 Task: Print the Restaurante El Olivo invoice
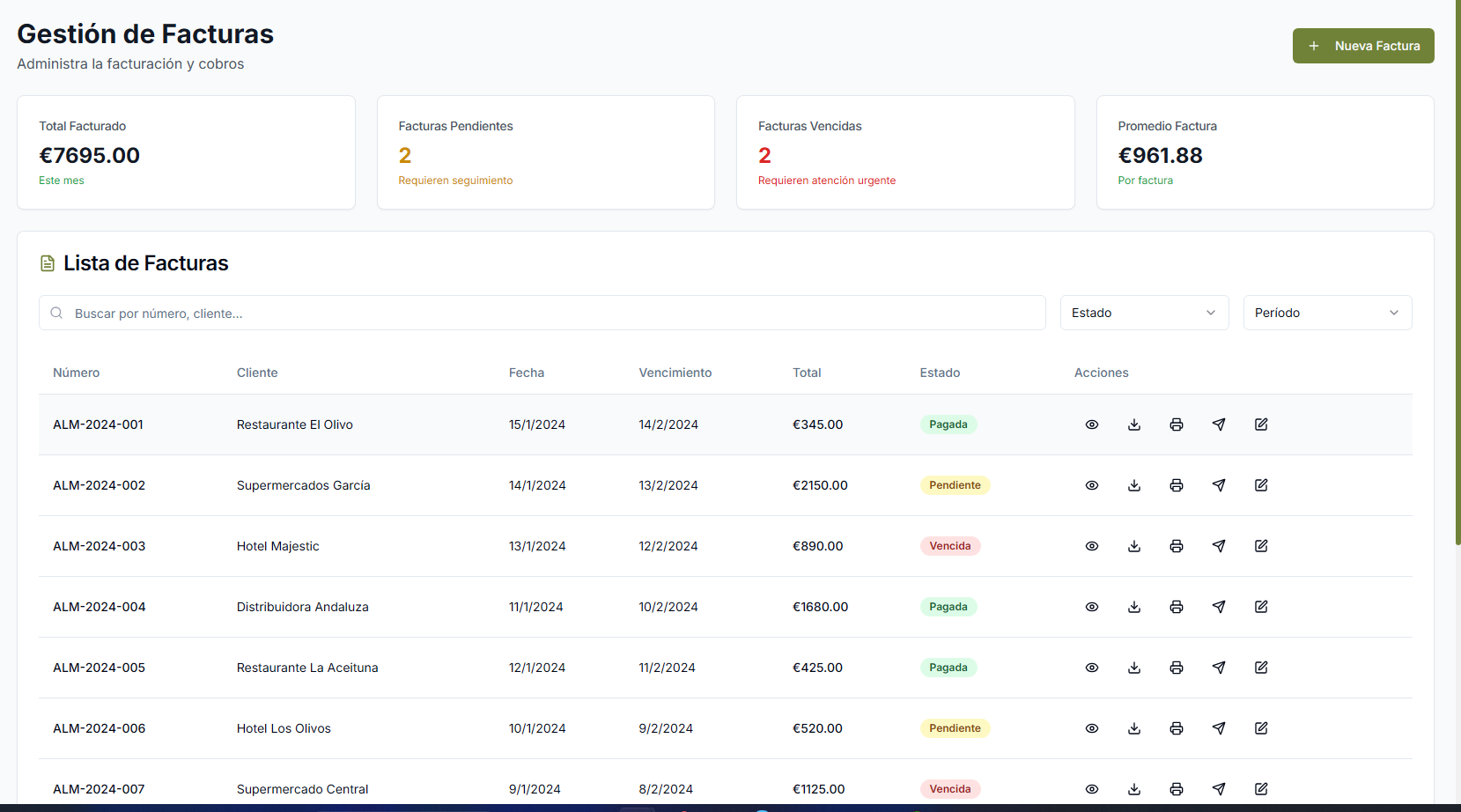click(x=1176, y=424)
